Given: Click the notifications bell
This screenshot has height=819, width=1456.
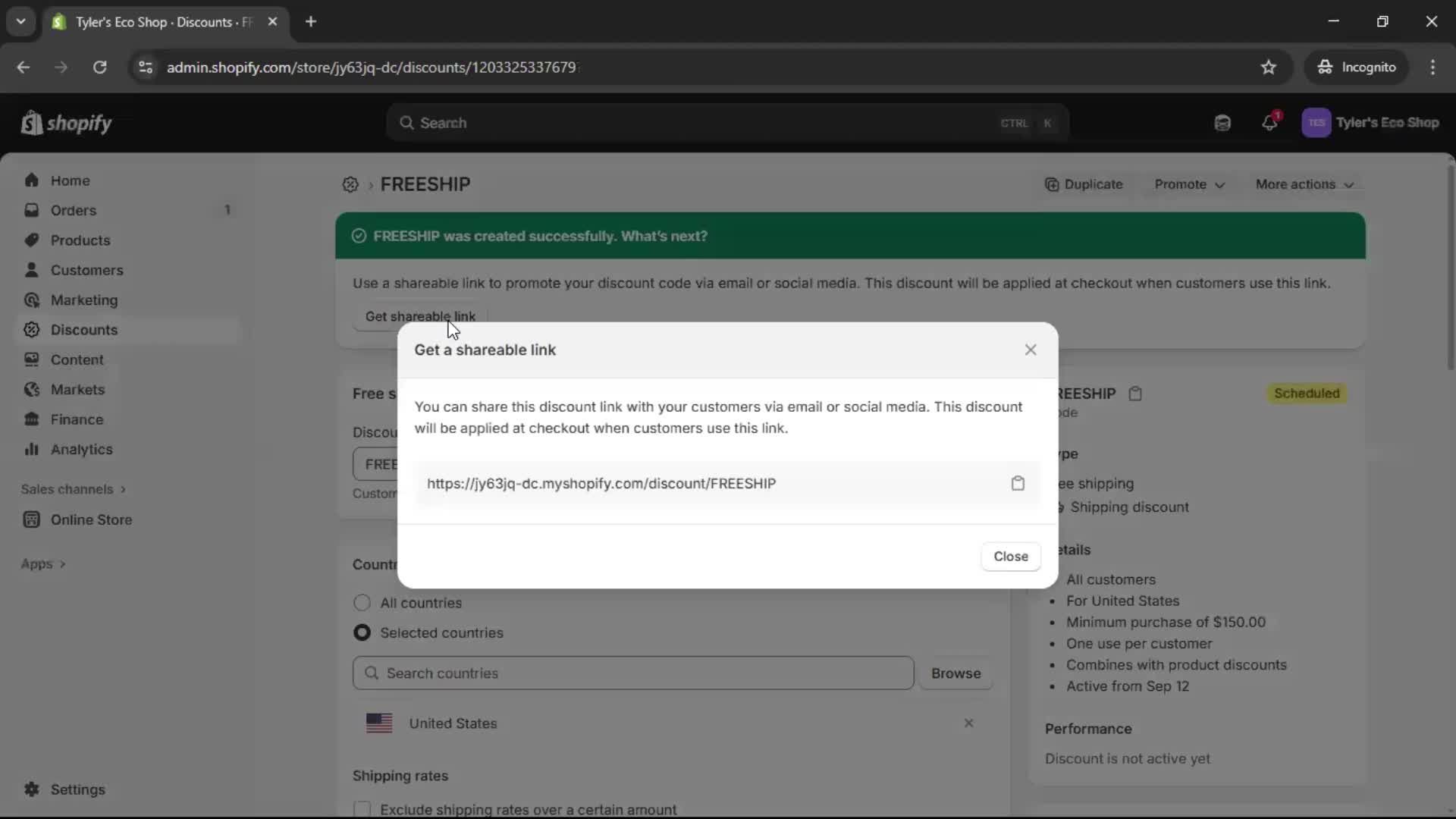Looking at the screenshot, I should click(1270, 122).
